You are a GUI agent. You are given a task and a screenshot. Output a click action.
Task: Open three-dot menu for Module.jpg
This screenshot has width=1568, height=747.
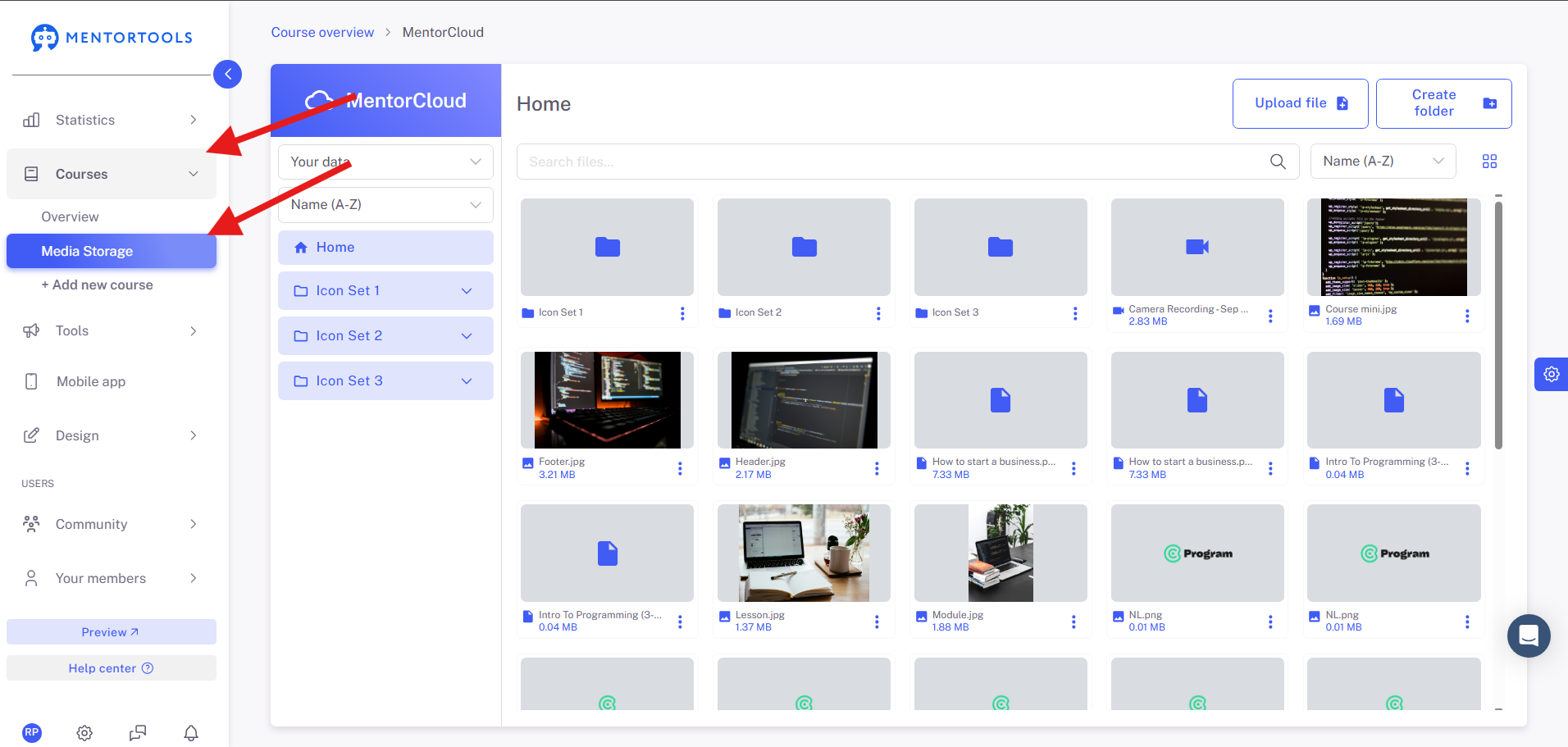click(1073, 622)
